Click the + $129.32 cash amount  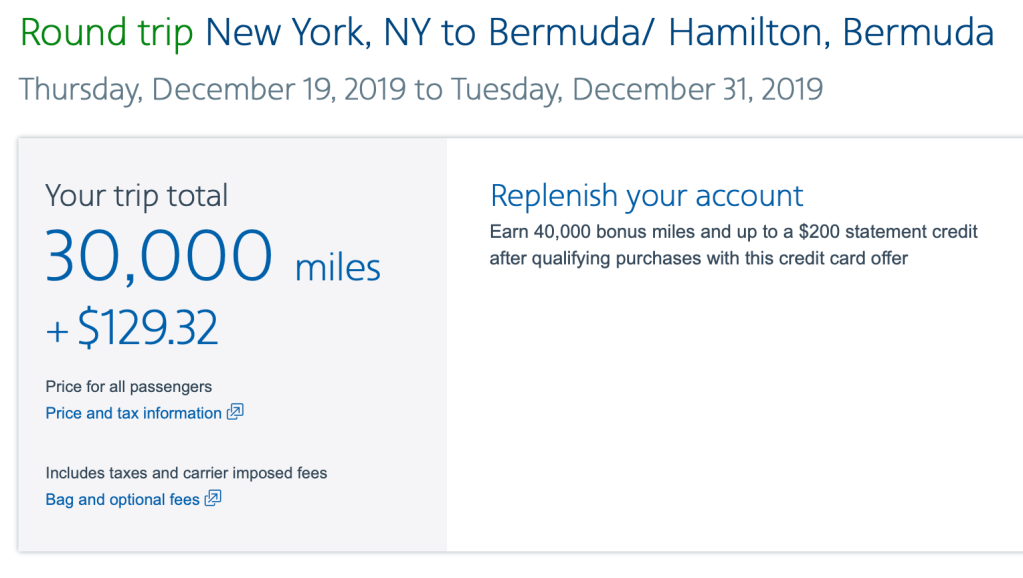tap(132, 328)
